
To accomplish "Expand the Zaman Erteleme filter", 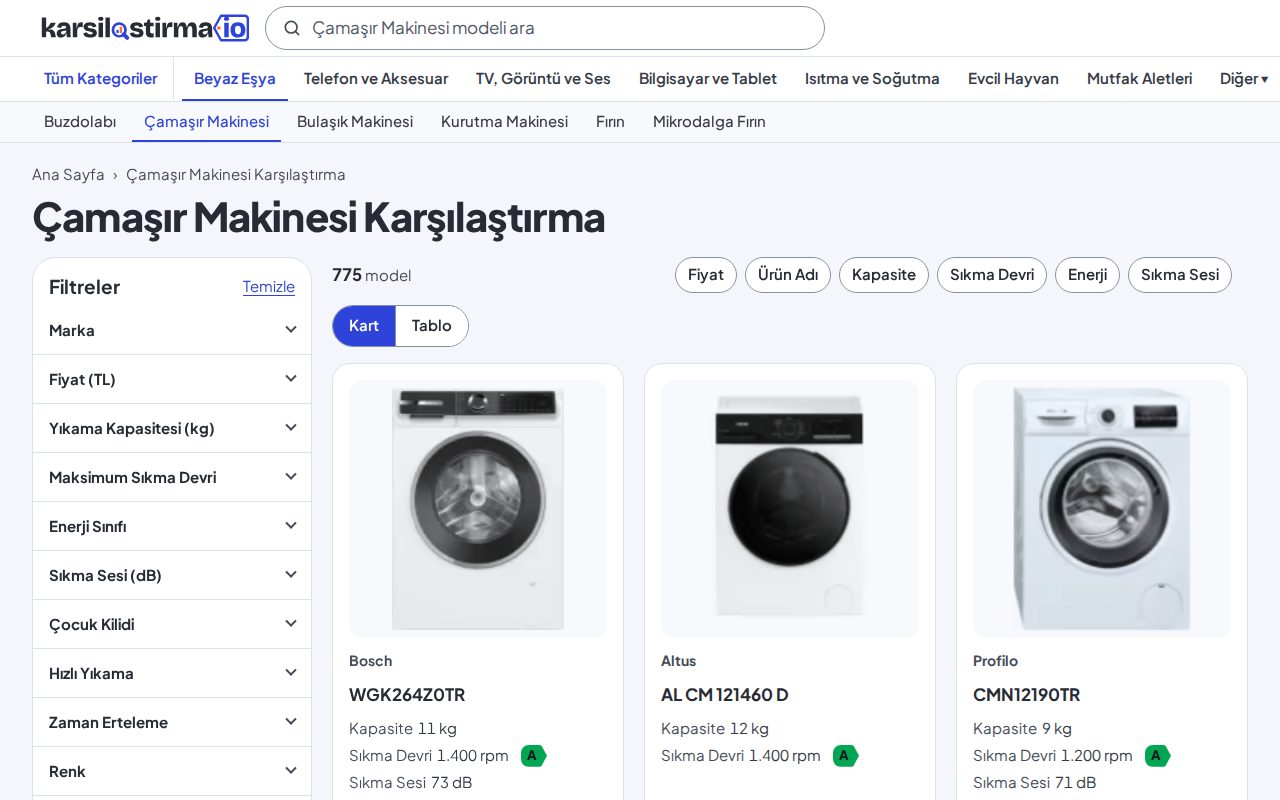I will click(x=172, y=722).
